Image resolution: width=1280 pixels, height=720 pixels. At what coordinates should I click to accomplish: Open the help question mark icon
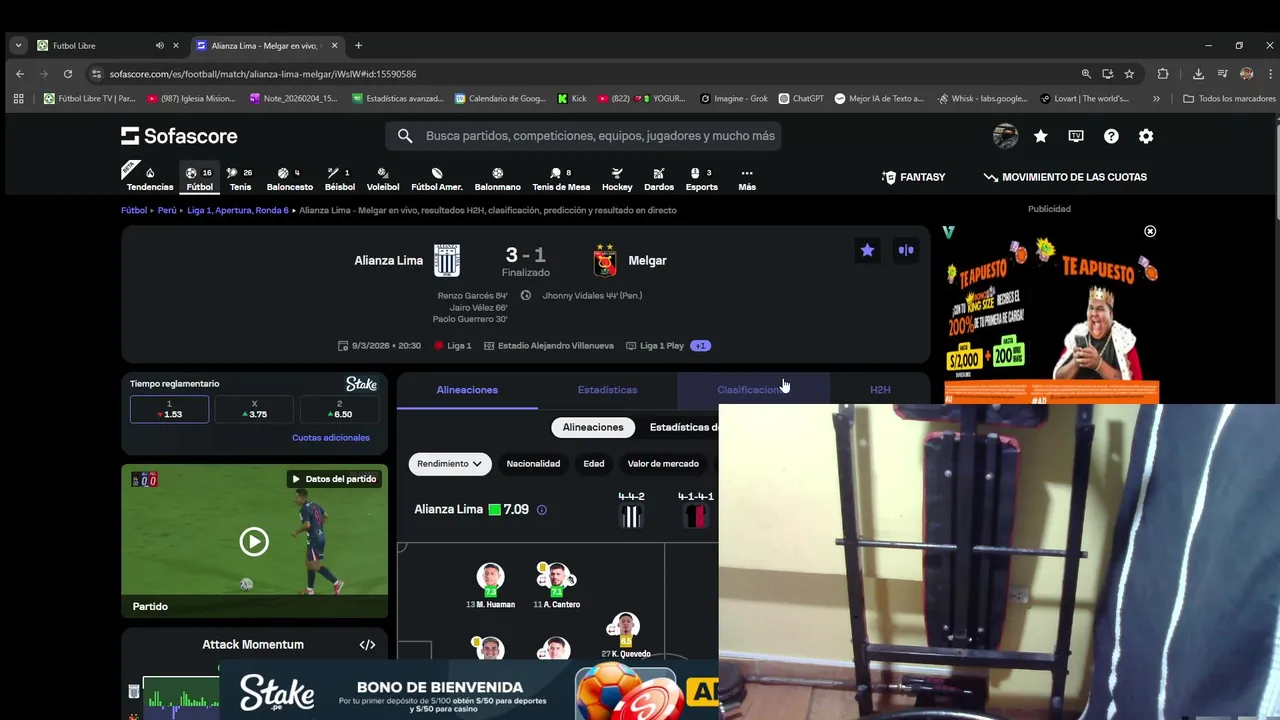tap(1111, 136)
